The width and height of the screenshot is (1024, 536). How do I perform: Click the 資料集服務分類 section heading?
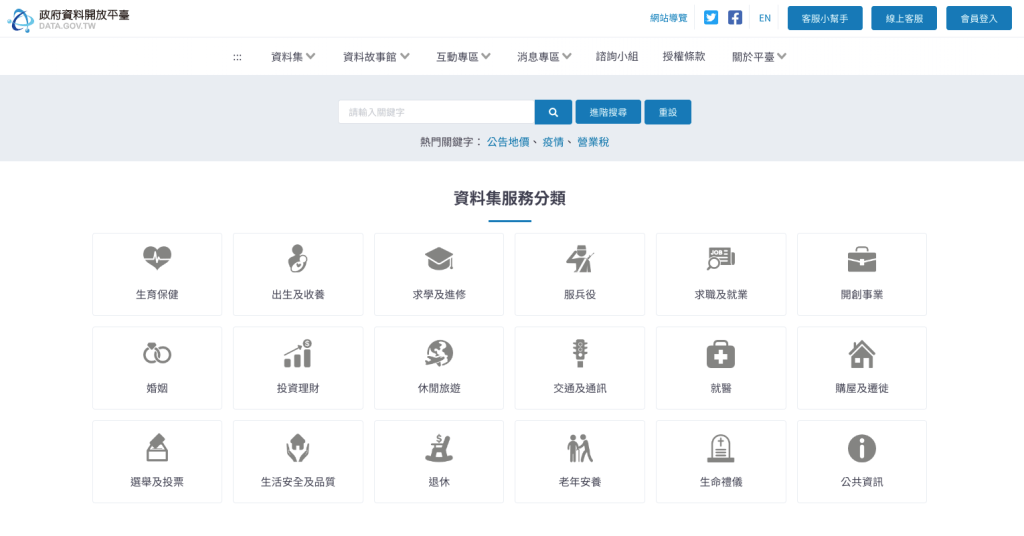tap(509, 198)
